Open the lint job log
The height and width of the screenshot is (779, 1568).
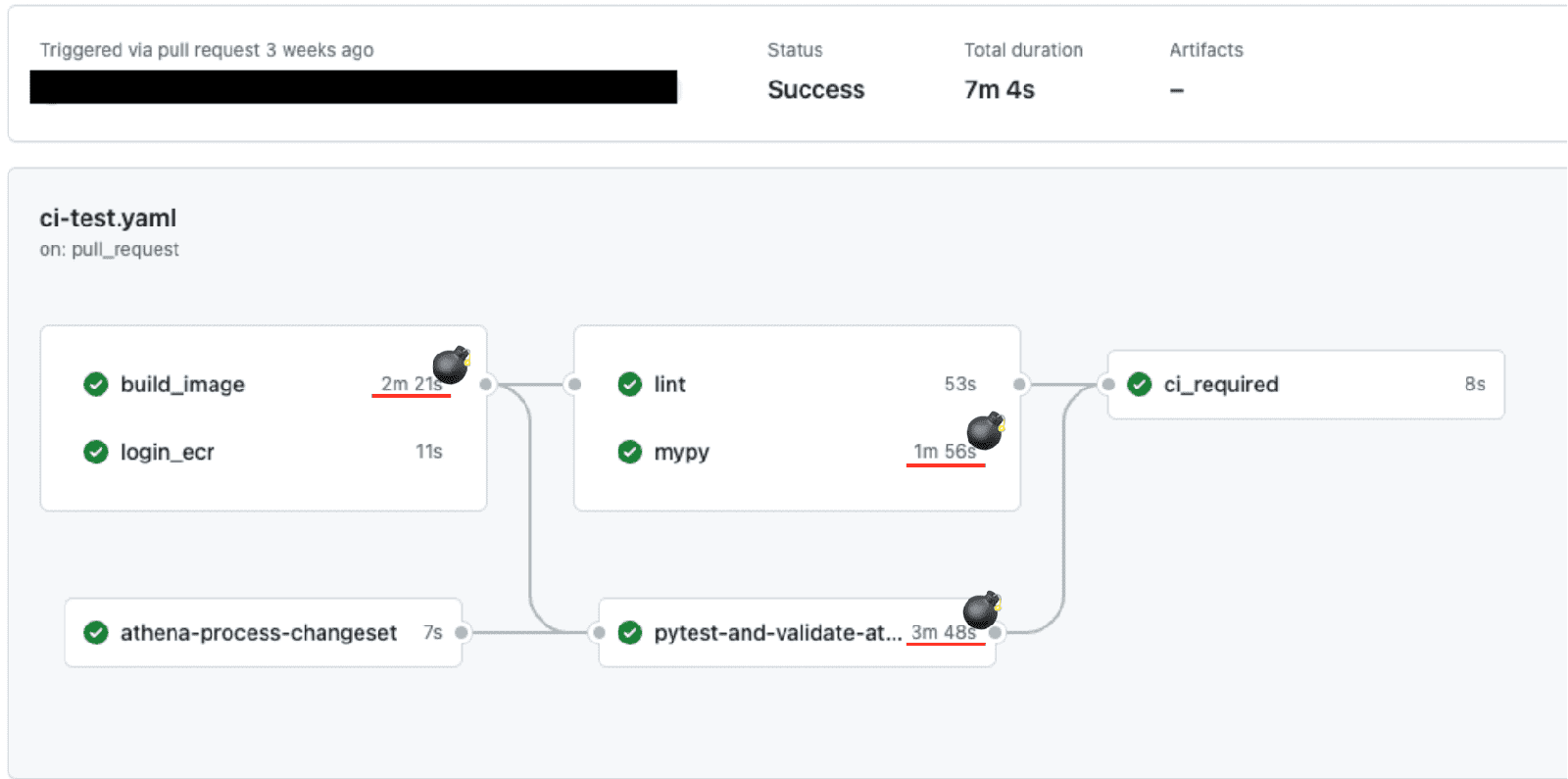pyautogui.click(x=670, y=384)
